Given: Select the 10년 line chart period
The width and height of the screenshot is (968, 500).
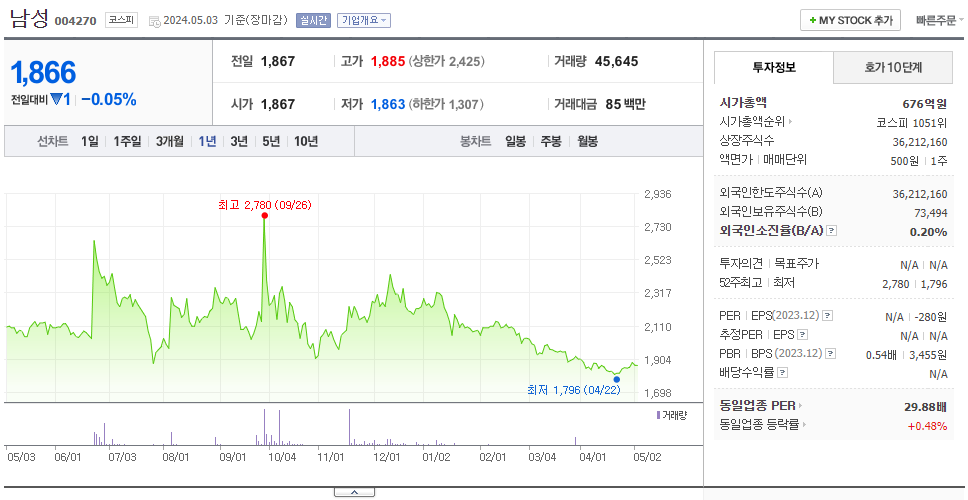Looking at the screenshot, I should 306,141.
